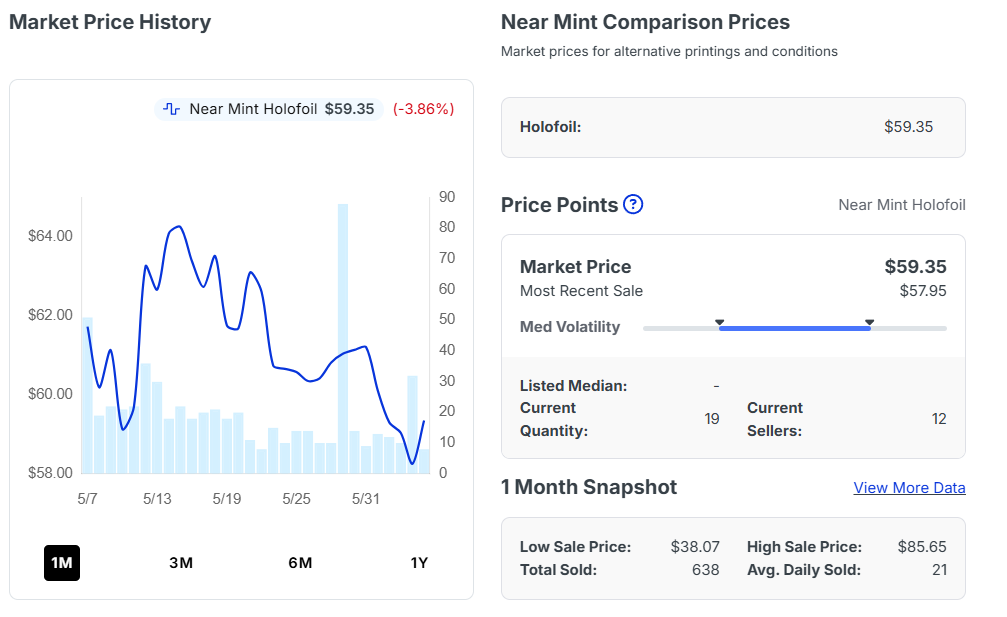The height and width of the screenshot is (617, 1007).
Task: Click the Market Price value $59.35
Action: (915, 266)
